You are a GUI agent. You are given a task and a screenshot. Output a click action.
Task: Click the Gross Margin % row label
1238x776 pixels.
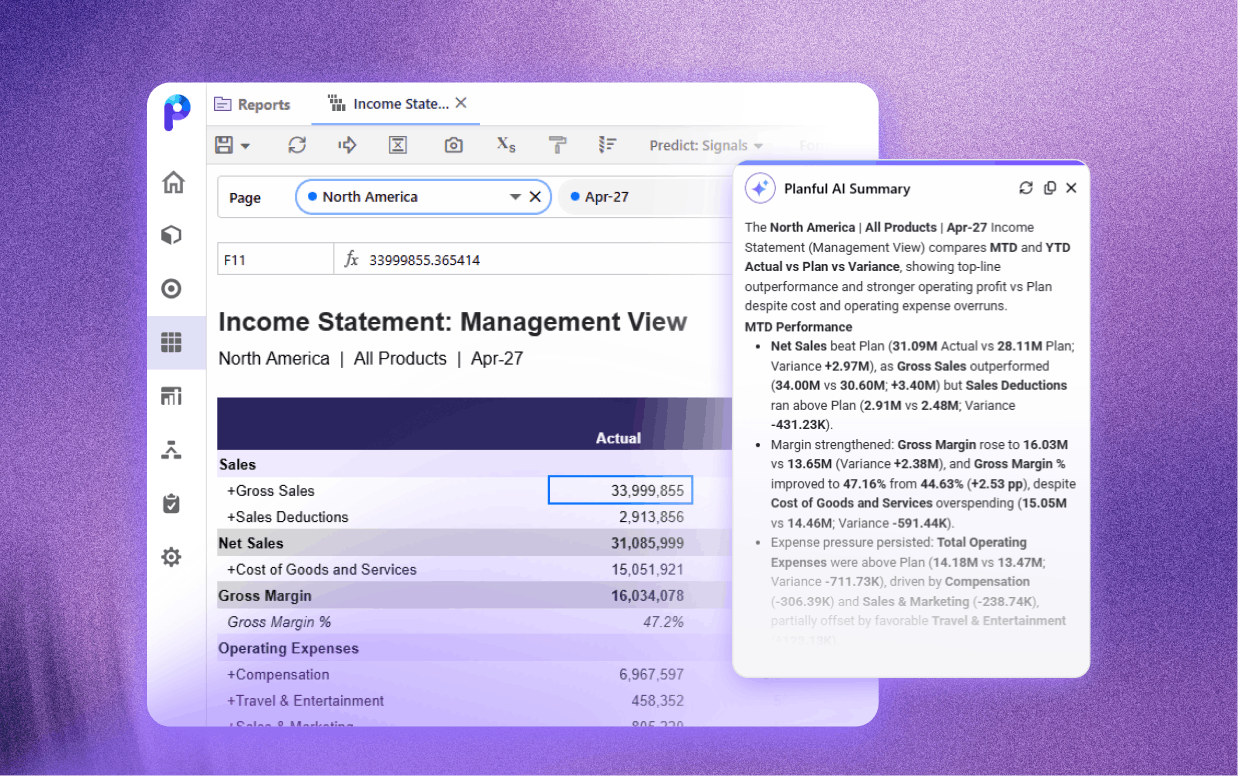pos(279,622)
